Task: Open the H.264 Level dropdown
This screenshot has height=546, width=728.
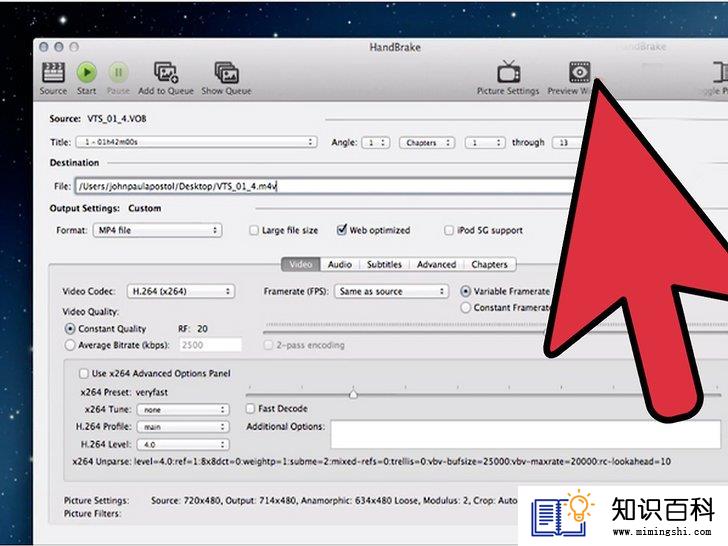Action: 183,444
